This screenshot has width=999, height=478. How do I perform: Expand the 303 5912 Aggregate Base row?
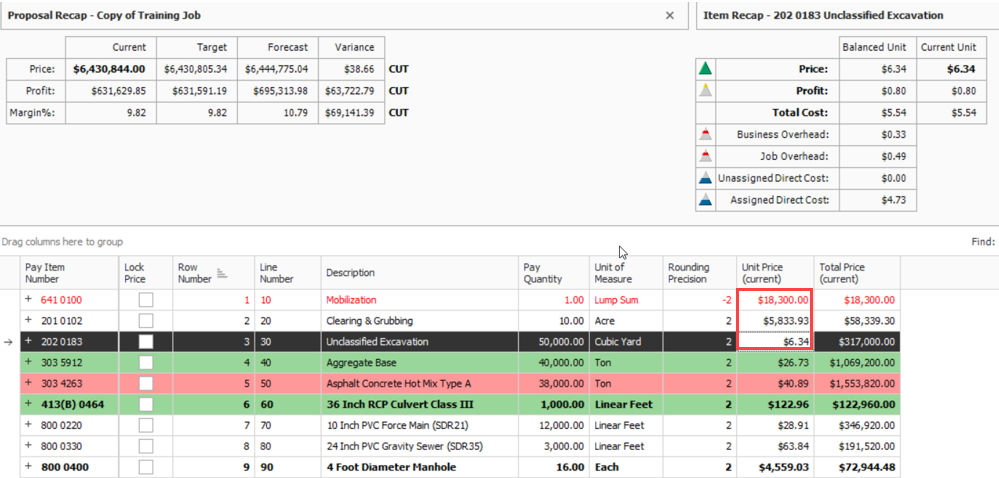pyautogui.click(x=29, y=362)
